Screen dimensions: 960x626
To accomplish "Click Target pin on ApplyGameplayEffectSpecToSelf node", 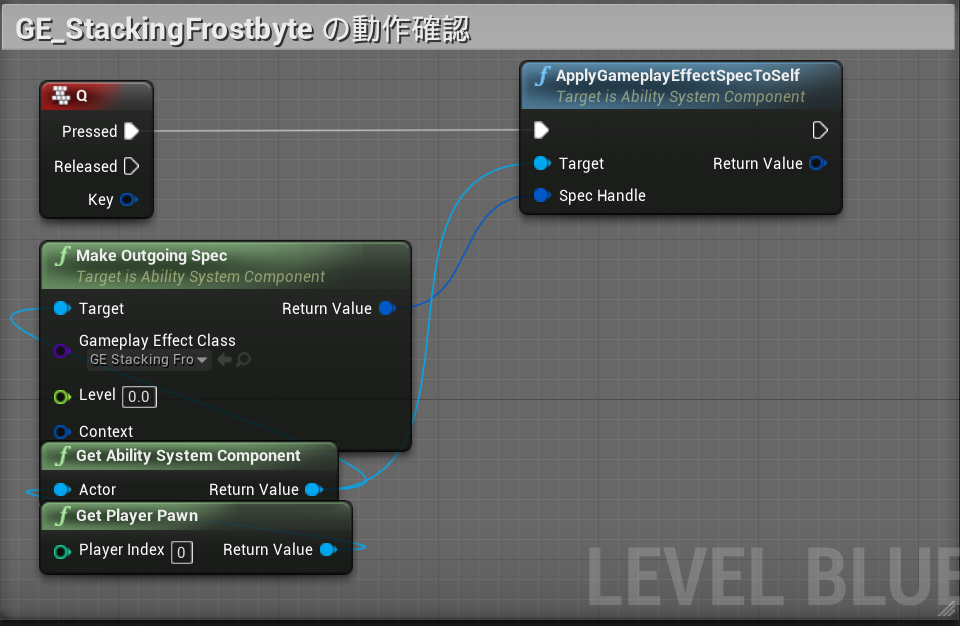I will pos(542,163).
